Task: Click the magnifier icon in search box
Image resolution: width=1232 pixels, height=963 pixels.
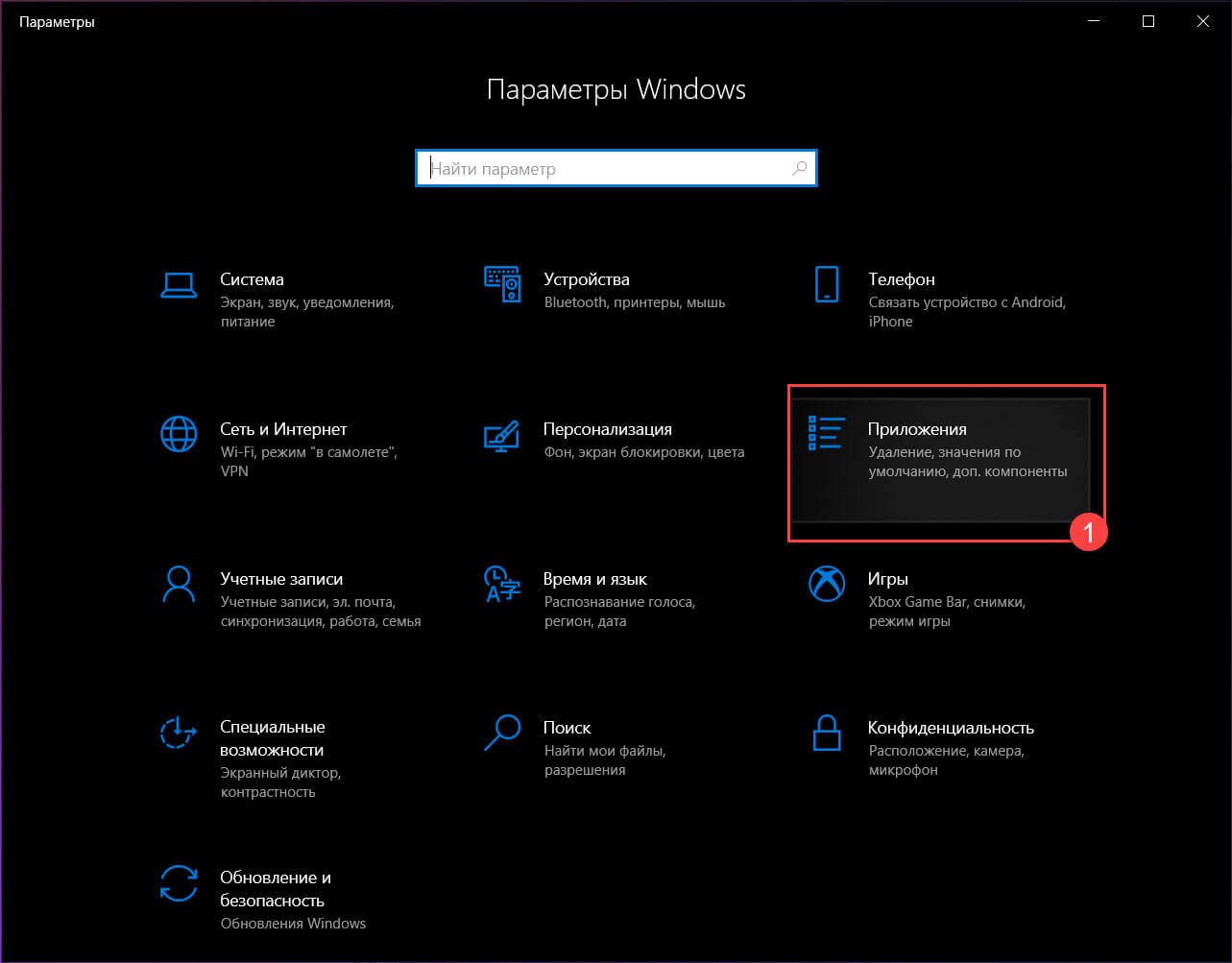Action: tap(799, 169)
